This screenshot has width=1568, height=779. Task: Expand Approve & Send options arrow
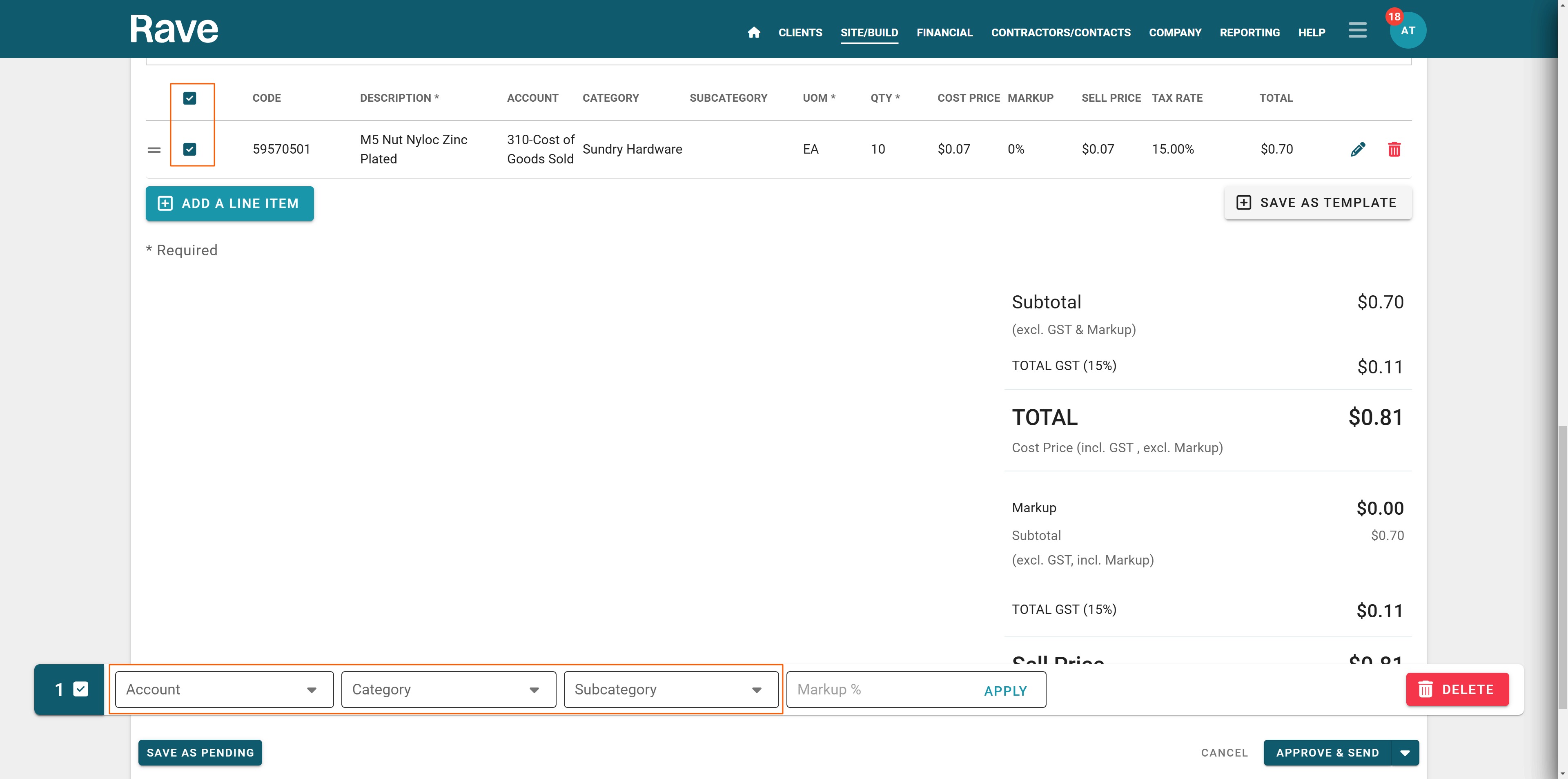(1405, 753)
